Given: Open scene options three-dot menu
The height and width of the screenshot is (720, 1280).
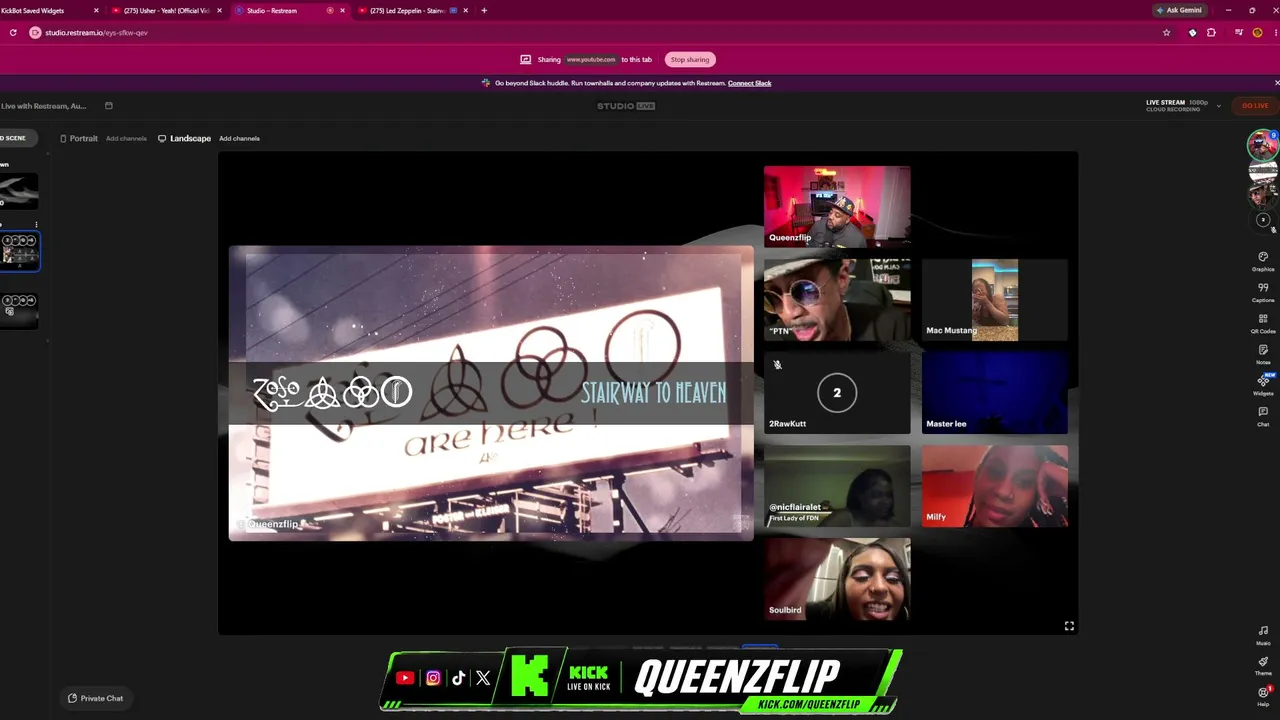Looking at the screenshot, I should [36, 225].
